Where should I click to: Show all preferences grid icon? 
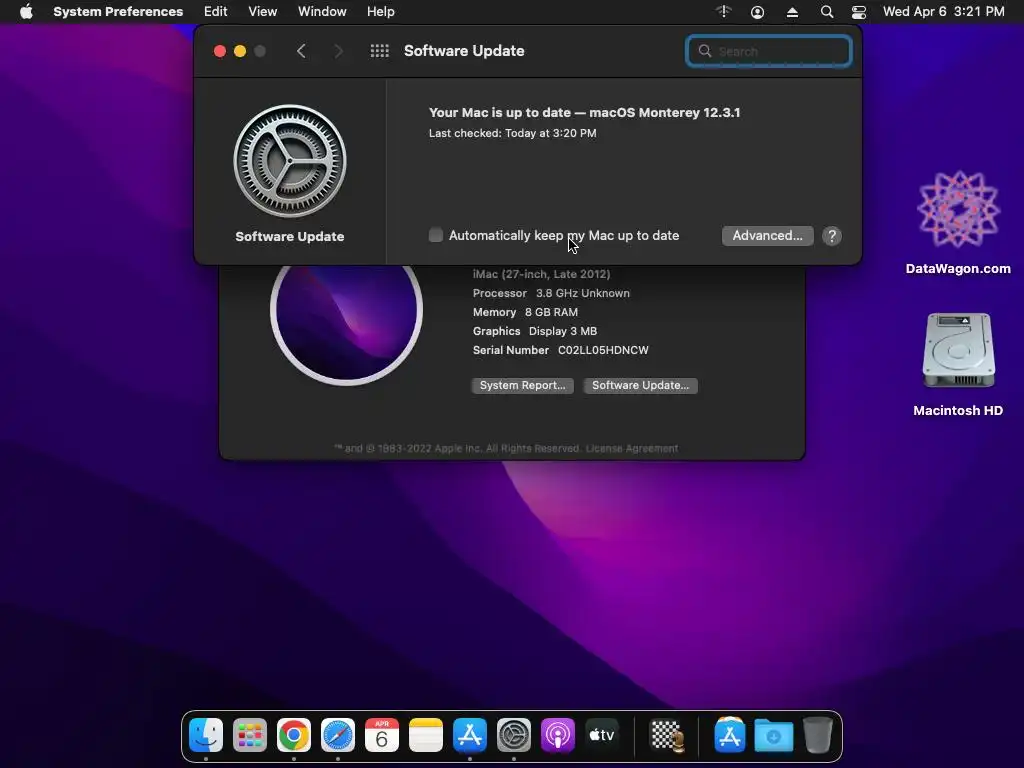pyautogui.click(x=379, y=51)
